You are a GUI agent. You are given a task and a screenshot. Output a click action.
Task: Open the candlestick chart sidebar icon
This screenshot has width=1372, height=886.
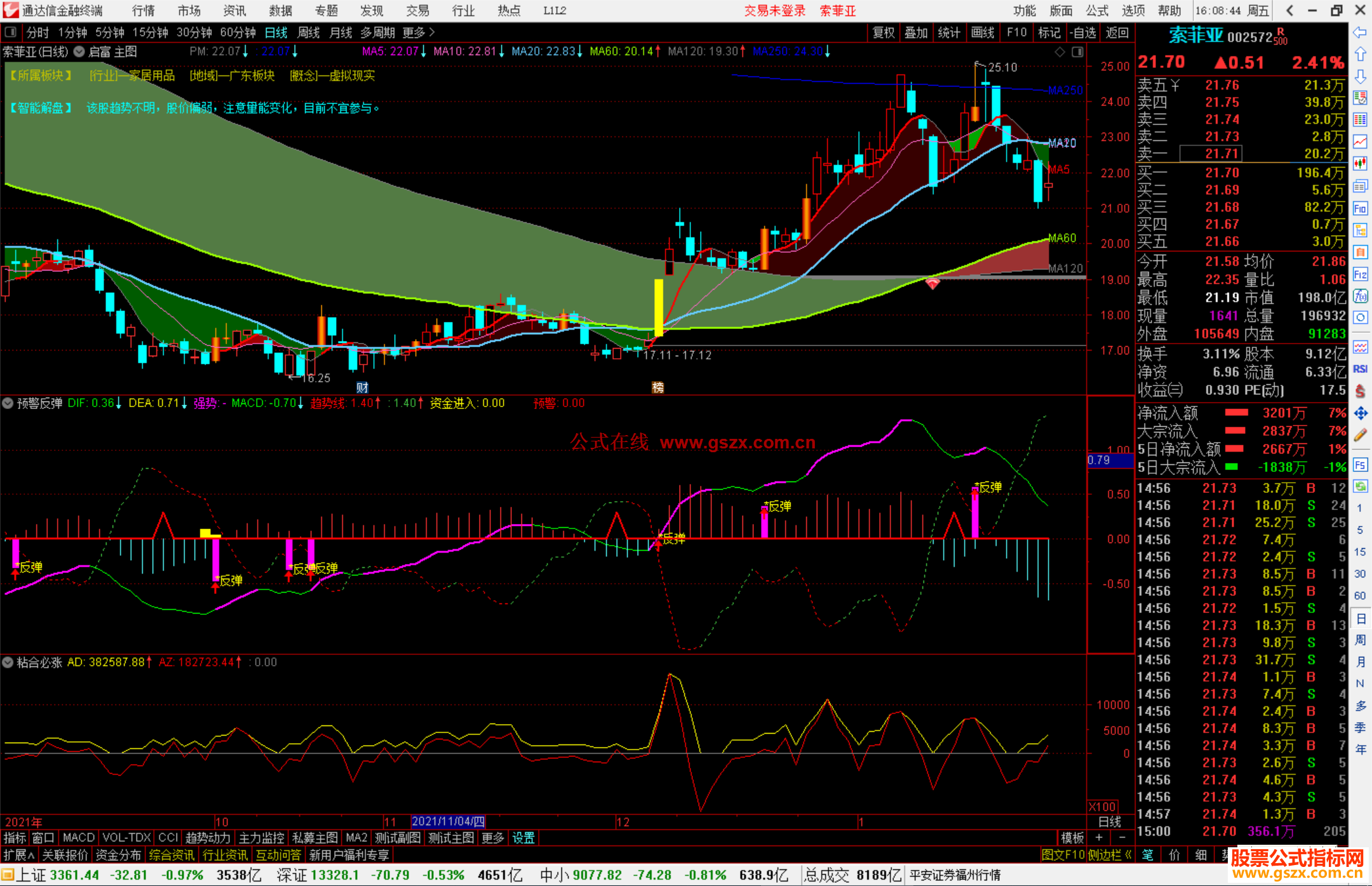coord(1360,164)
